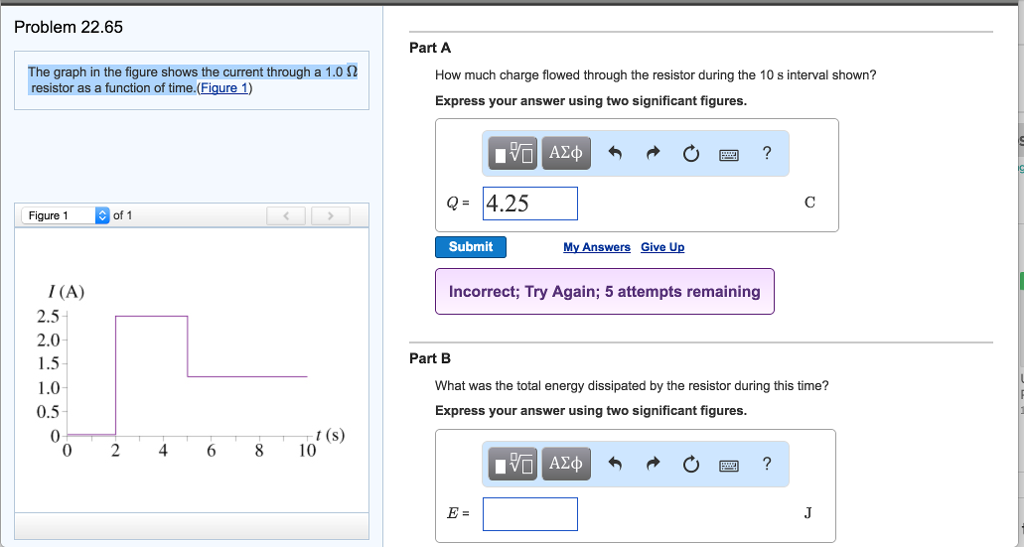Click the reset icon in Part B toolbar
Screen dimensions: 1024x547
[x=691, y=464]
